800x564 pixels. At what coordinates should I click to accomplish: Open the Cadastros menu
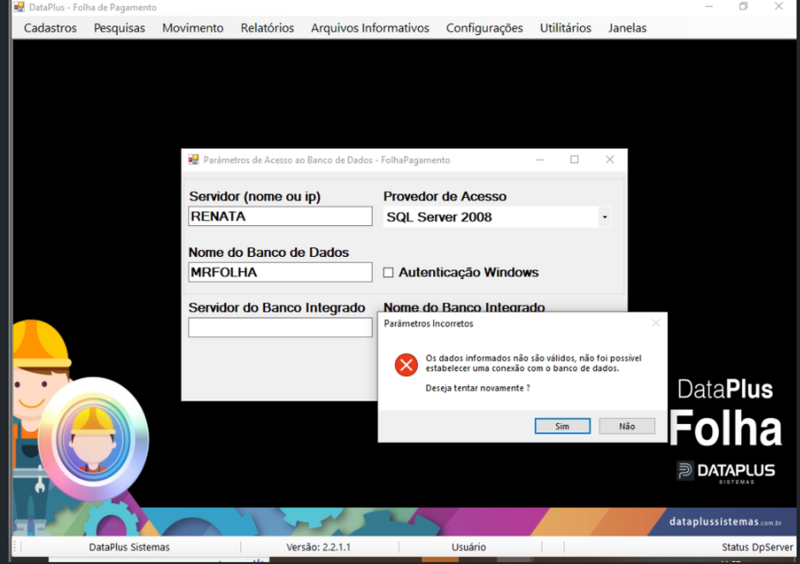(x=50, y=28)
